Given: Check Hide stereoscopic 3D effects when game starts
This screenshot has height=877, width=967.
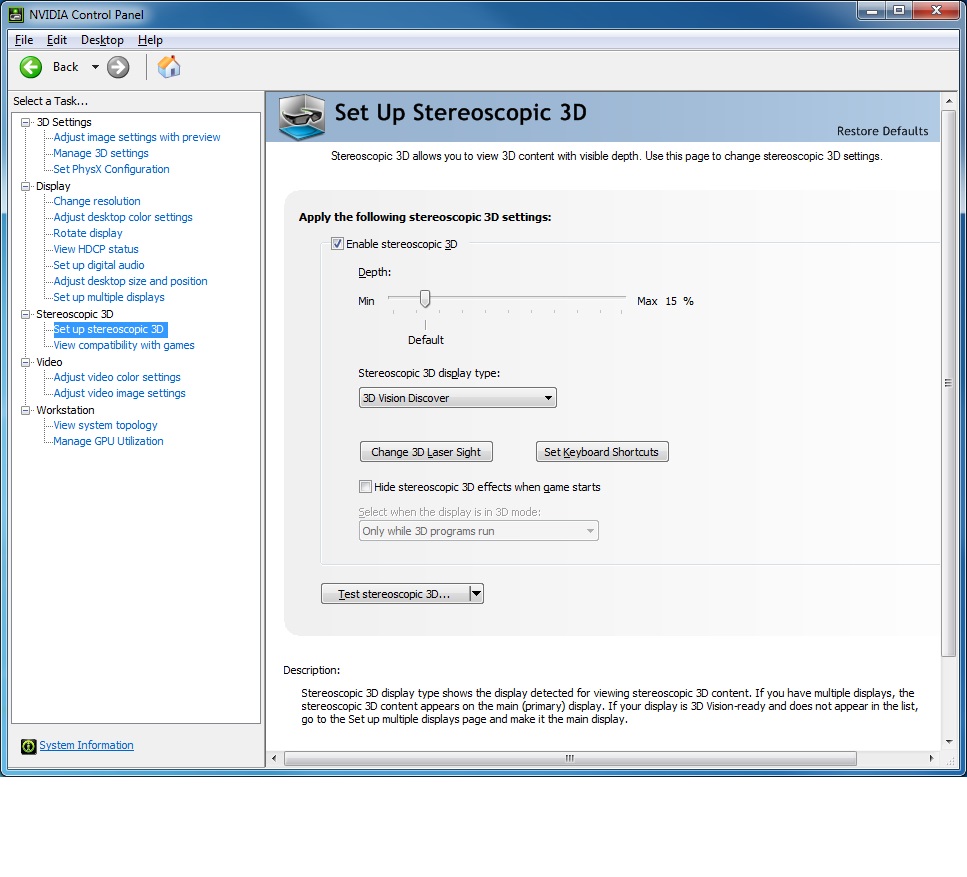Looking at the screenshot, I should (365, 487).
